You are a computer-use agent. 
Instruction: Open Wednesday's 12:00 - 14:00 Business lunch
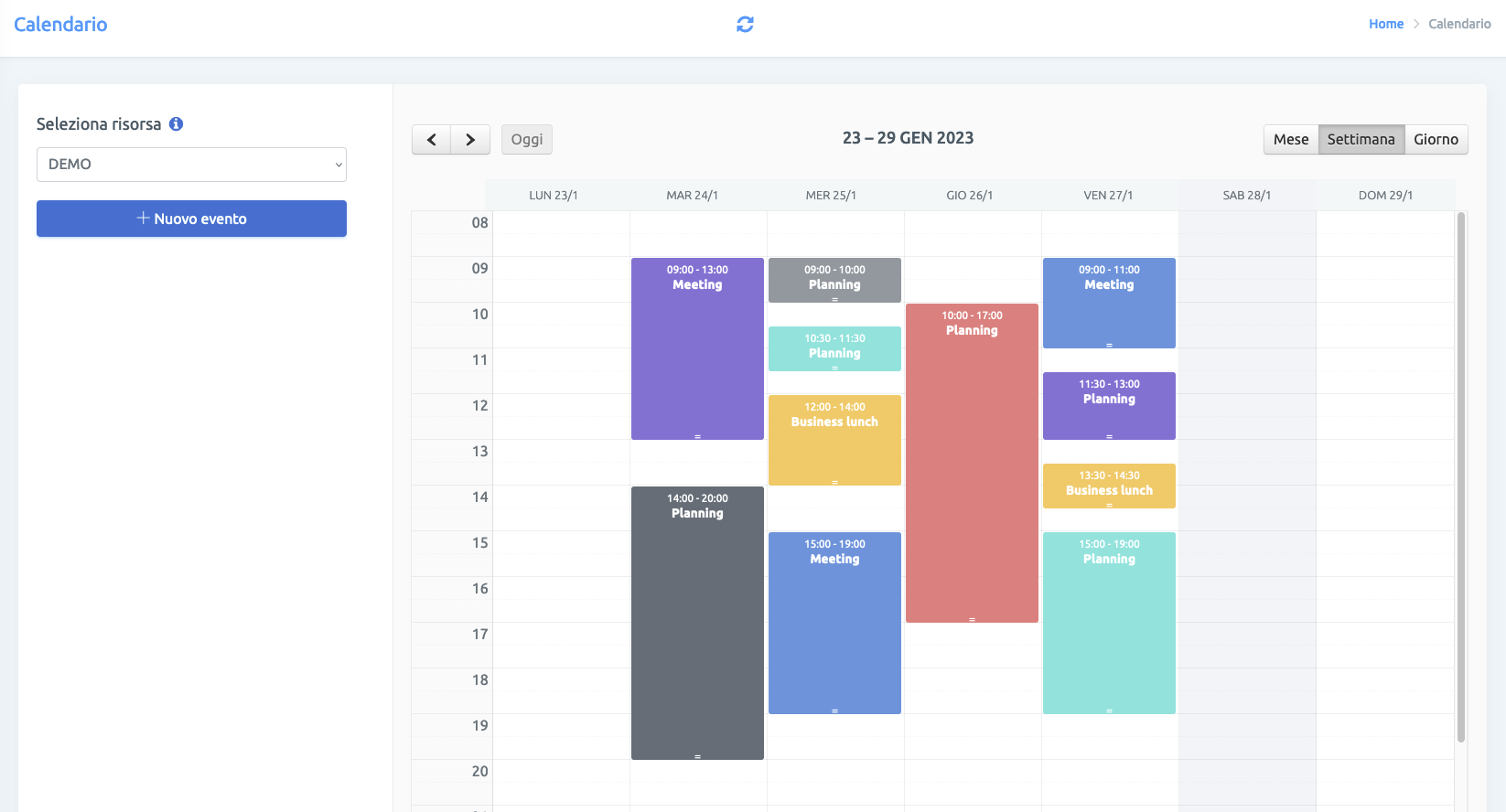tap(834, 440)
